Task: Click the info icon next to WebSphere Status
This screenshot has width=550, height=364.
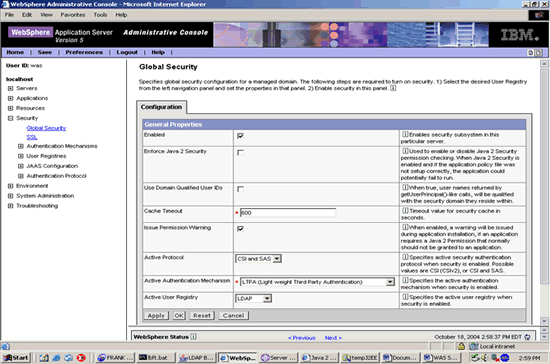Action: (193, 337)
